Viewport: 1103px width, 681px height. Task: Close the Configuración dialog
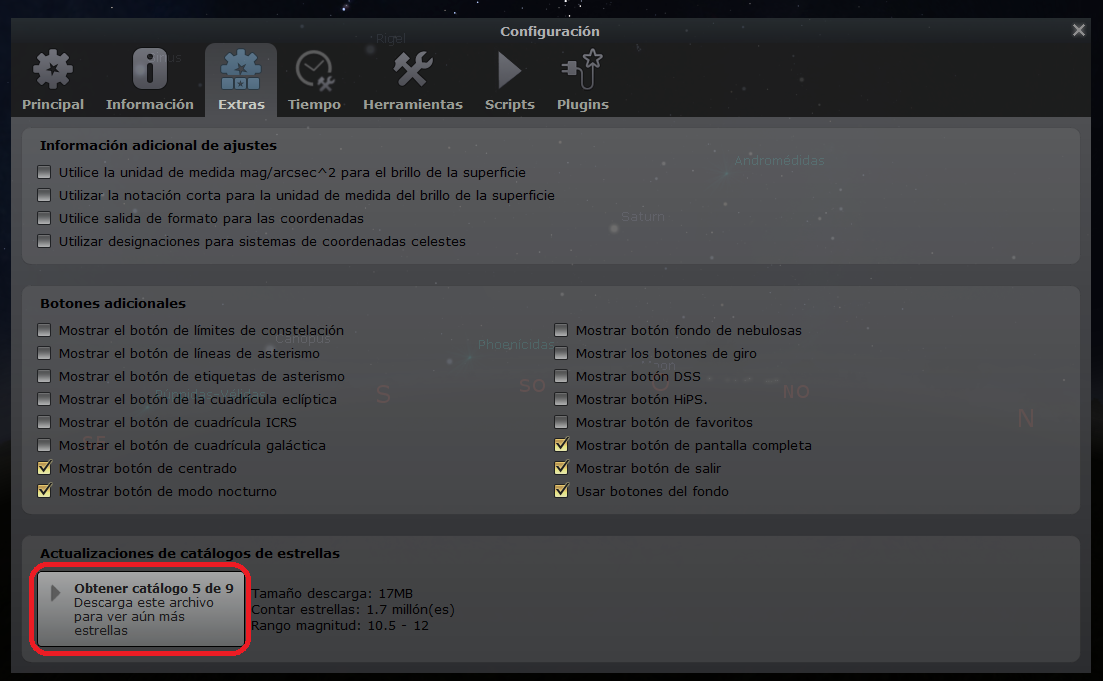point(1078,30)
